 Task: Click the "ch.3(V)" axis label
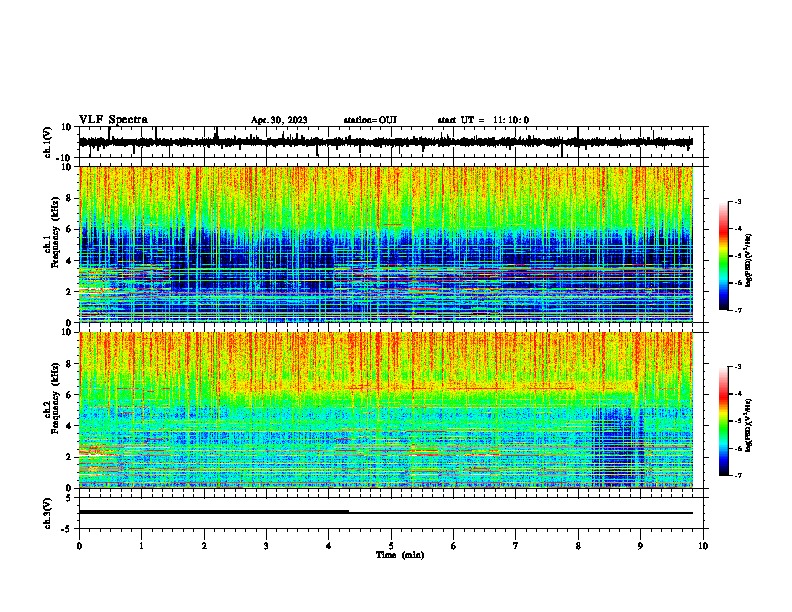(47, 513)
